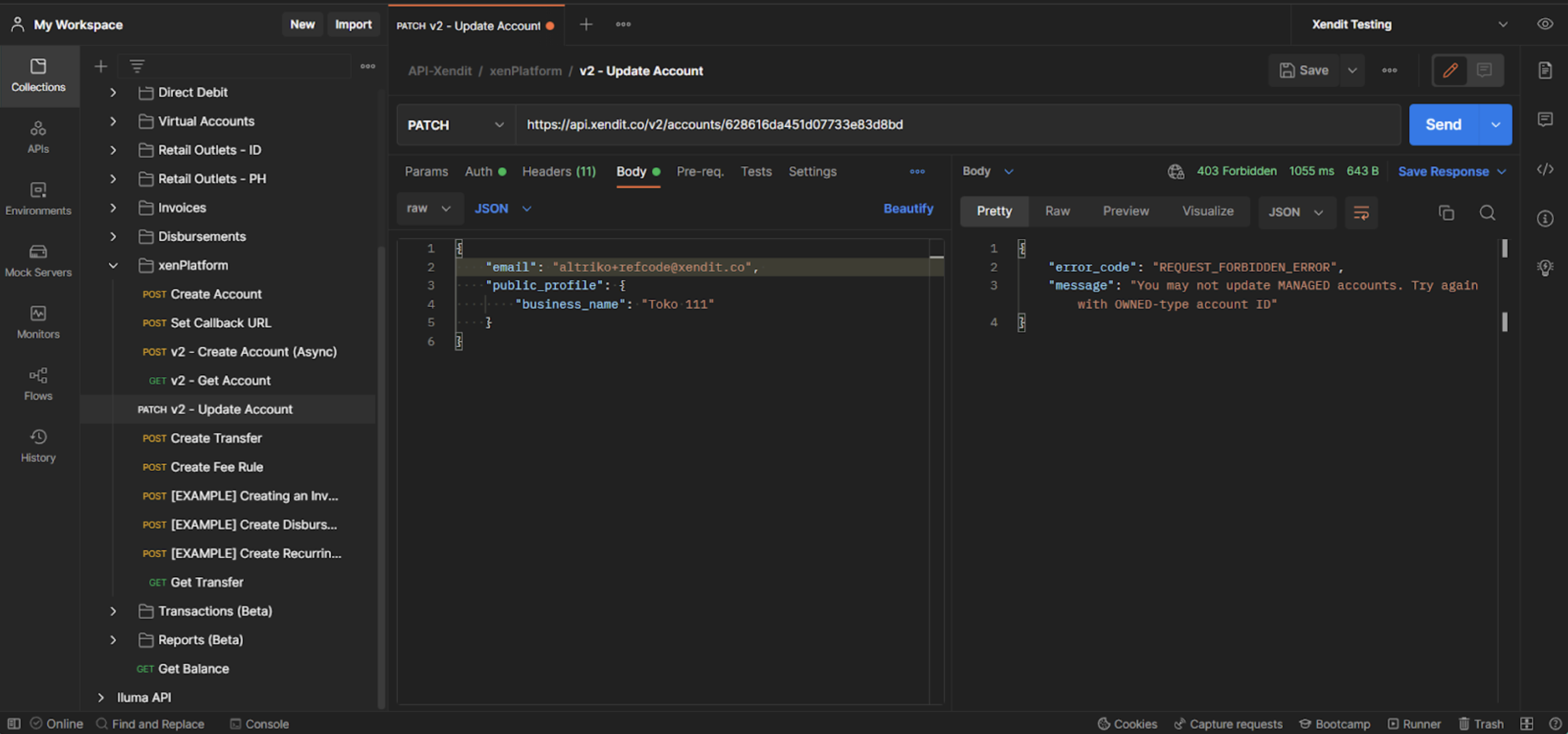Image resolution: width=1568 pixels, height=734 pixels.
Task: Toggle two-pane layout icon in status bar
Action: pos(1527,723)
